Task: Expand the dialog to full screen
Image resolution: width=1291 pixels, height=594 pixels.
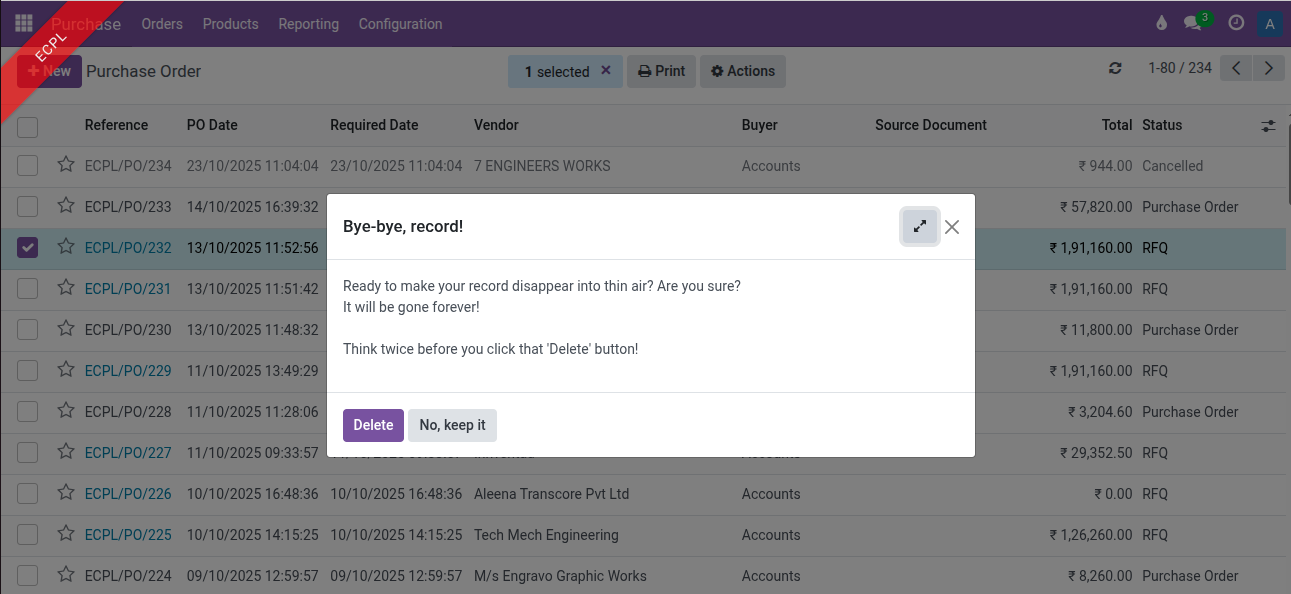Action: pyautogui.click(x=920, y=227)
